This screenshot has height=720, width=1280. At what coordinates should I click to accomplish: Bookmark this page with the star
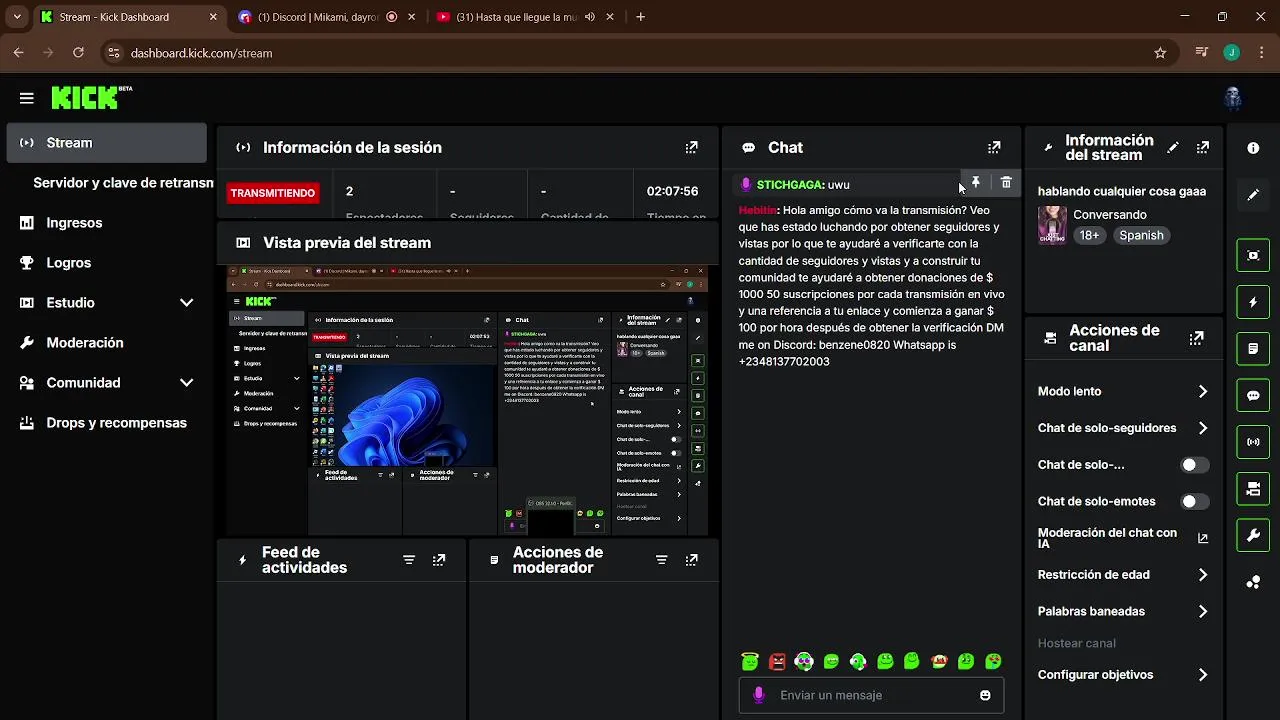click(x=1160, y=53)
